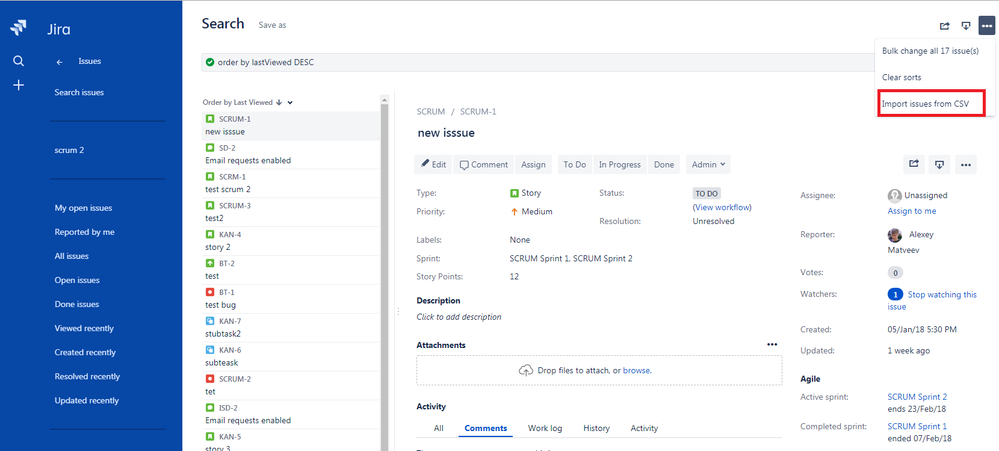This screenshot has width=999, height=451.
Task: Select Reported by me filter
Action: click(85, 232)
